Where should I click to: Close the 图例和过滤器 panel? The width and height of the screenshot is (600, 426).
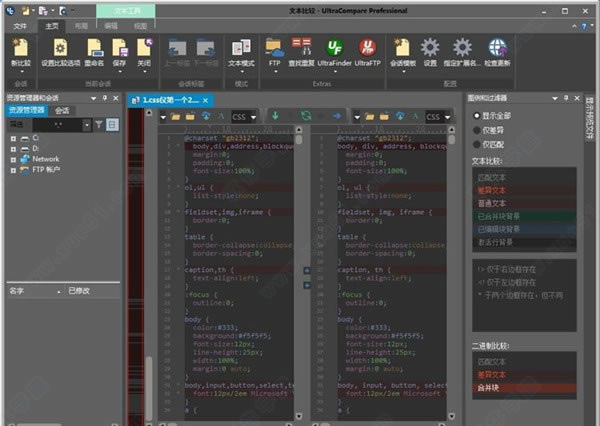(x=577, y=98)
